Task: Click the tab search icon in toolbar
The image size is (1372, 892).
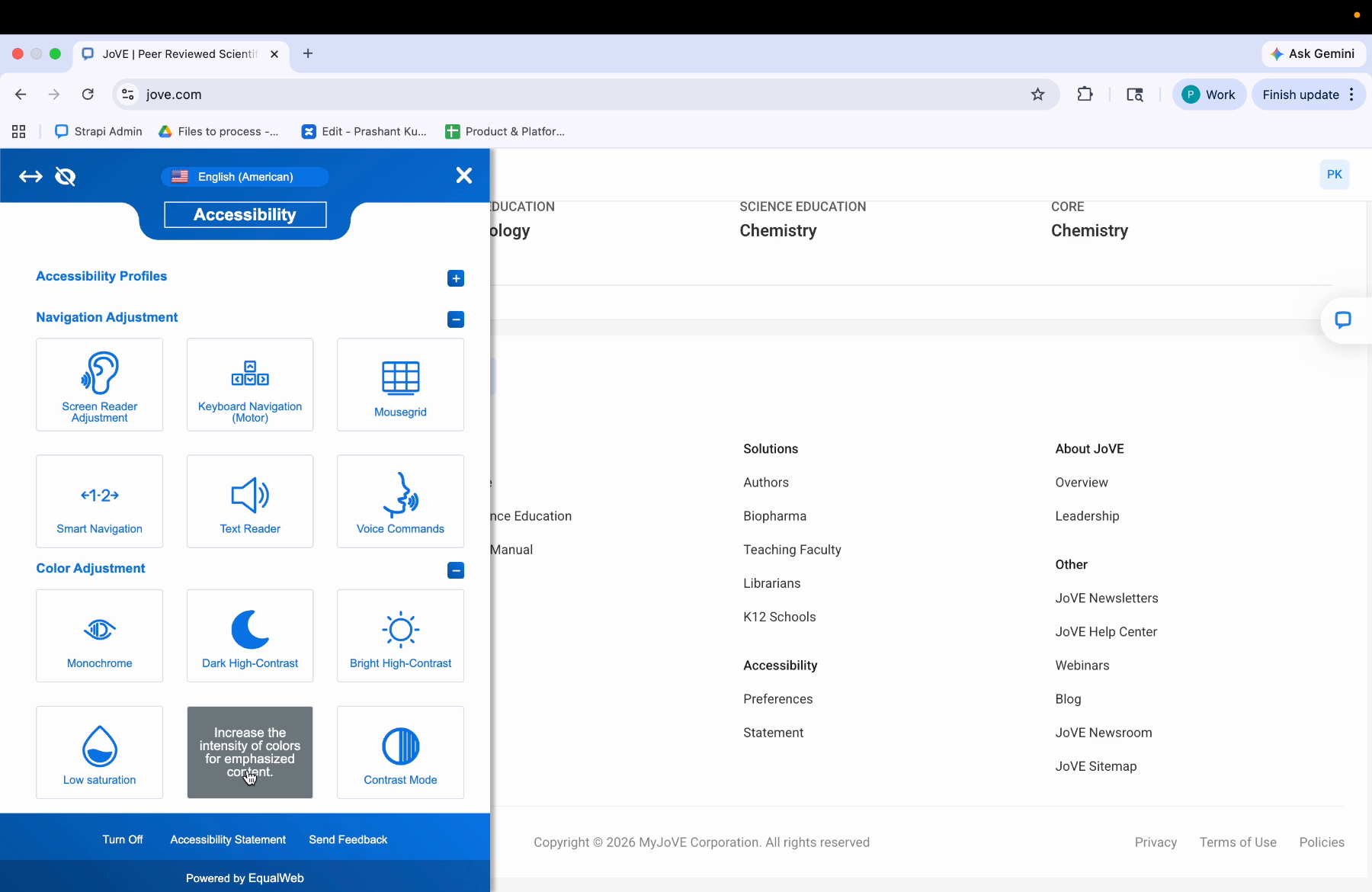Action: pyautogui.click(x=1135, y=95)
